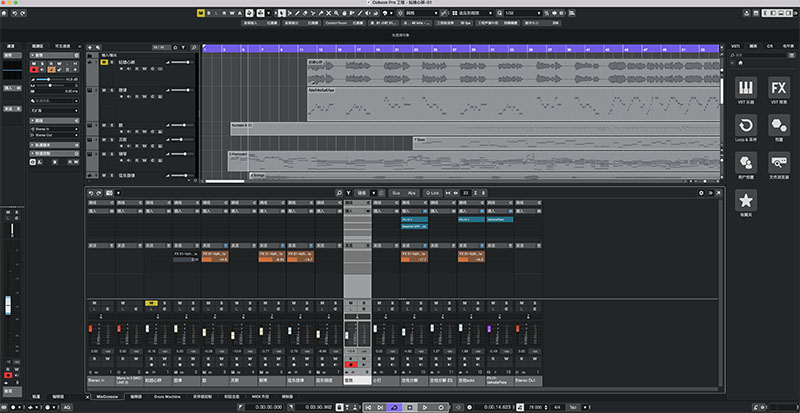Click the AQ button on transport bar

tap(67, 407)
